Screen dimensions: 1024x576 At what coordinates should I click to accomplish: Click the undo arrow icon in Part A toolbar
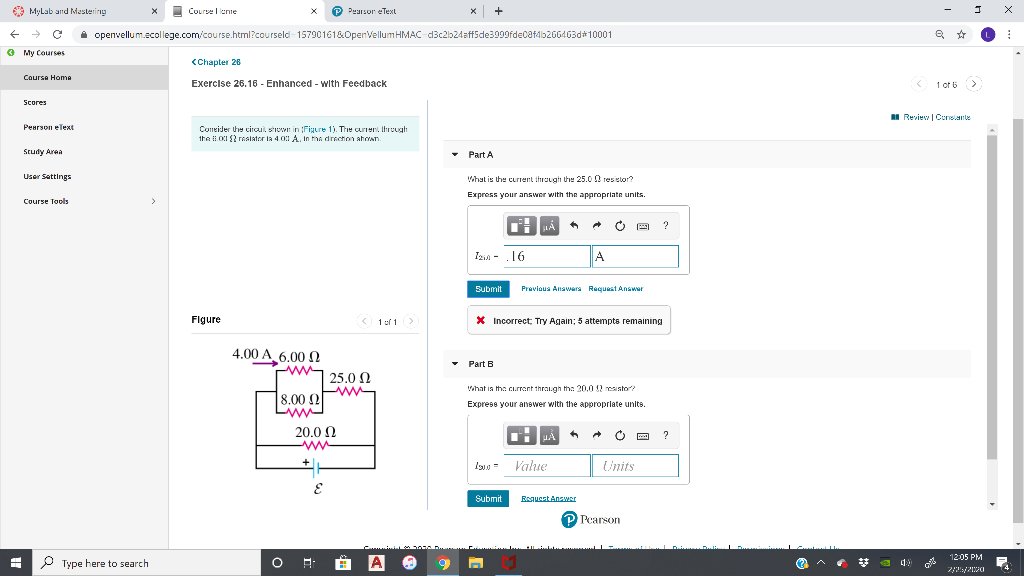coord(572,226)
